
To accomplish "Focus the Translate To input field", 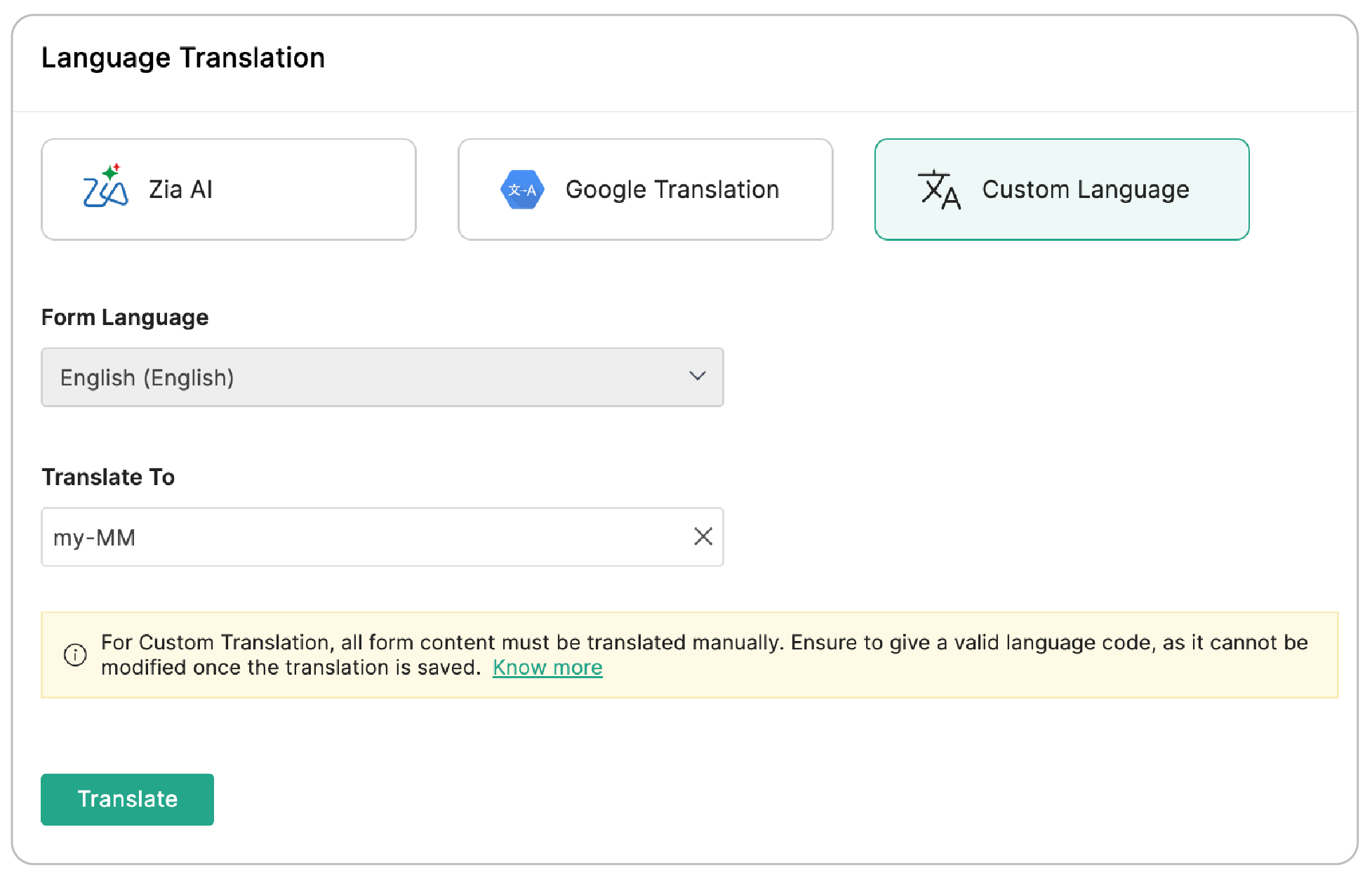I will click(x=382, y=537).
